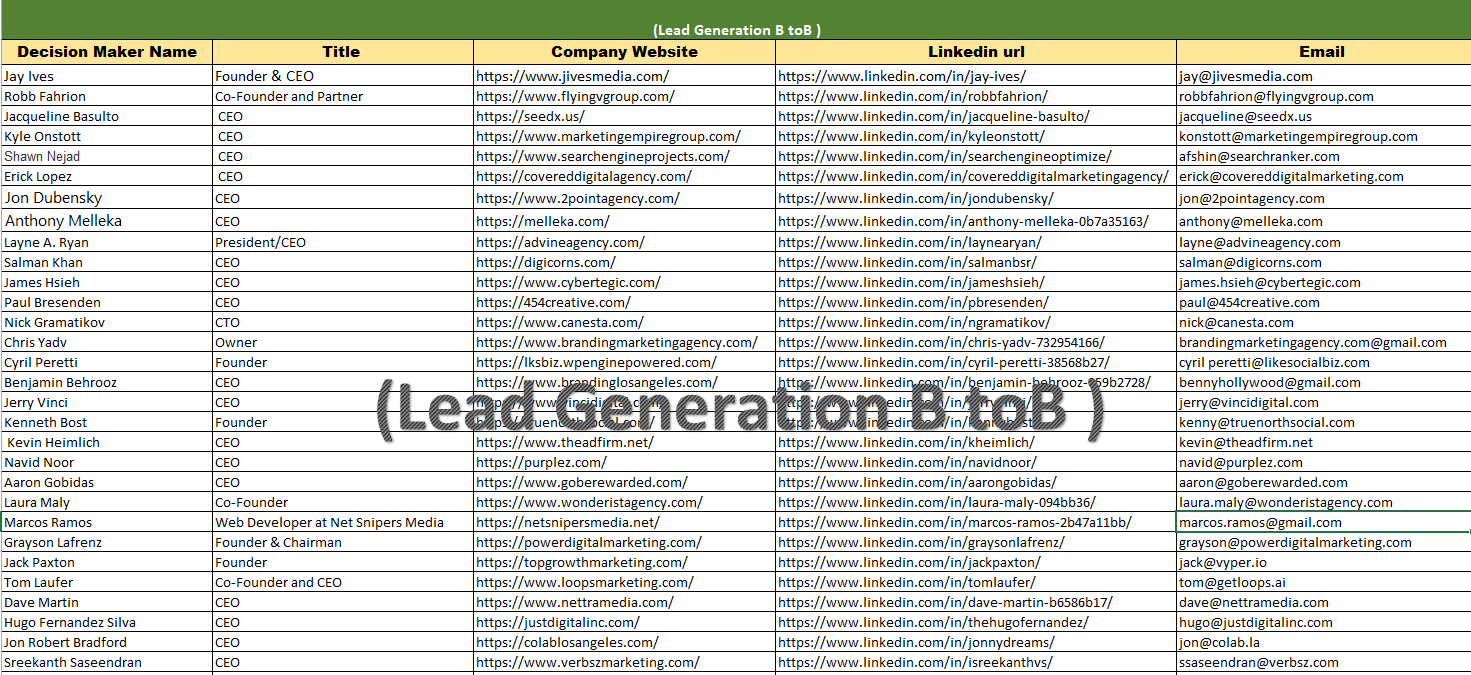This screenshot has height=675, width=1471.
Task: Select the Sreekanth Saseendran name cell
Action: click(107, 662)
